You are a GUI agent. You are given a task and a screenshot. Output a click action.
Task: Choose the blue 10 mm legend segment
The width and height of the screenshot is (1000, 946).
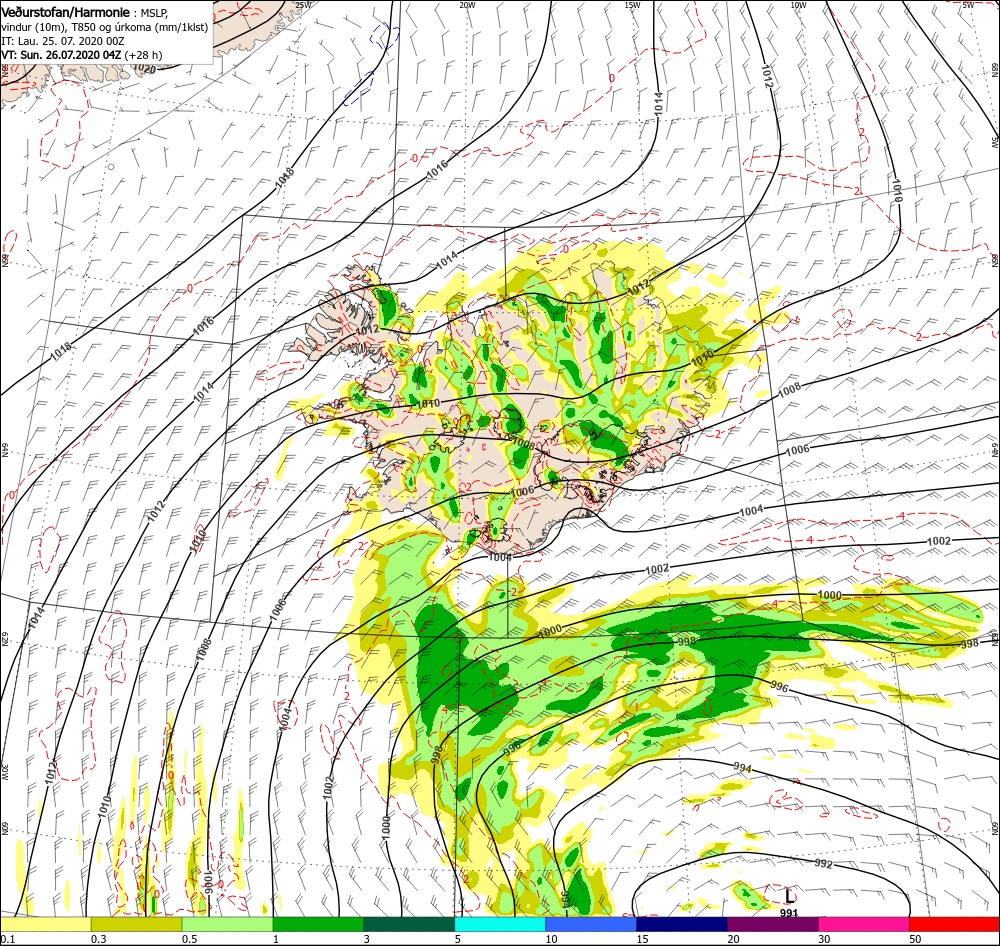pos(591,924)
